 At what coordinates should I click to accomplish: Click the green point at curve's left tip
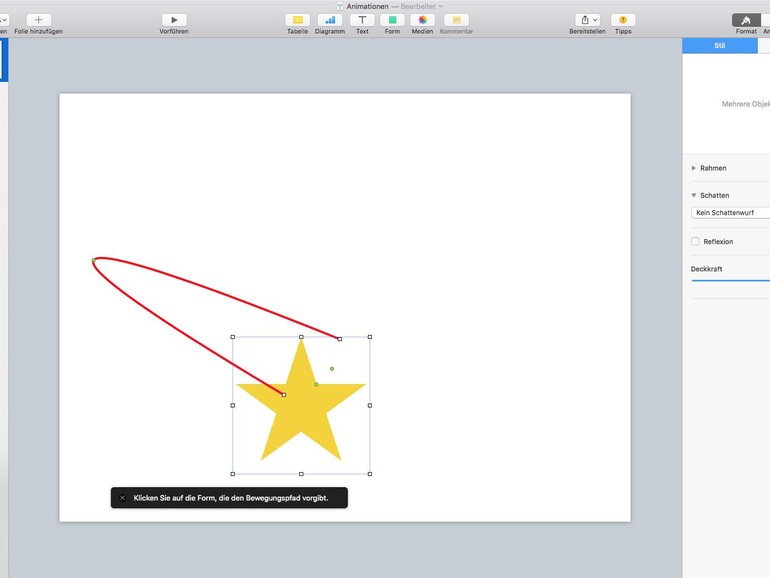94,260
